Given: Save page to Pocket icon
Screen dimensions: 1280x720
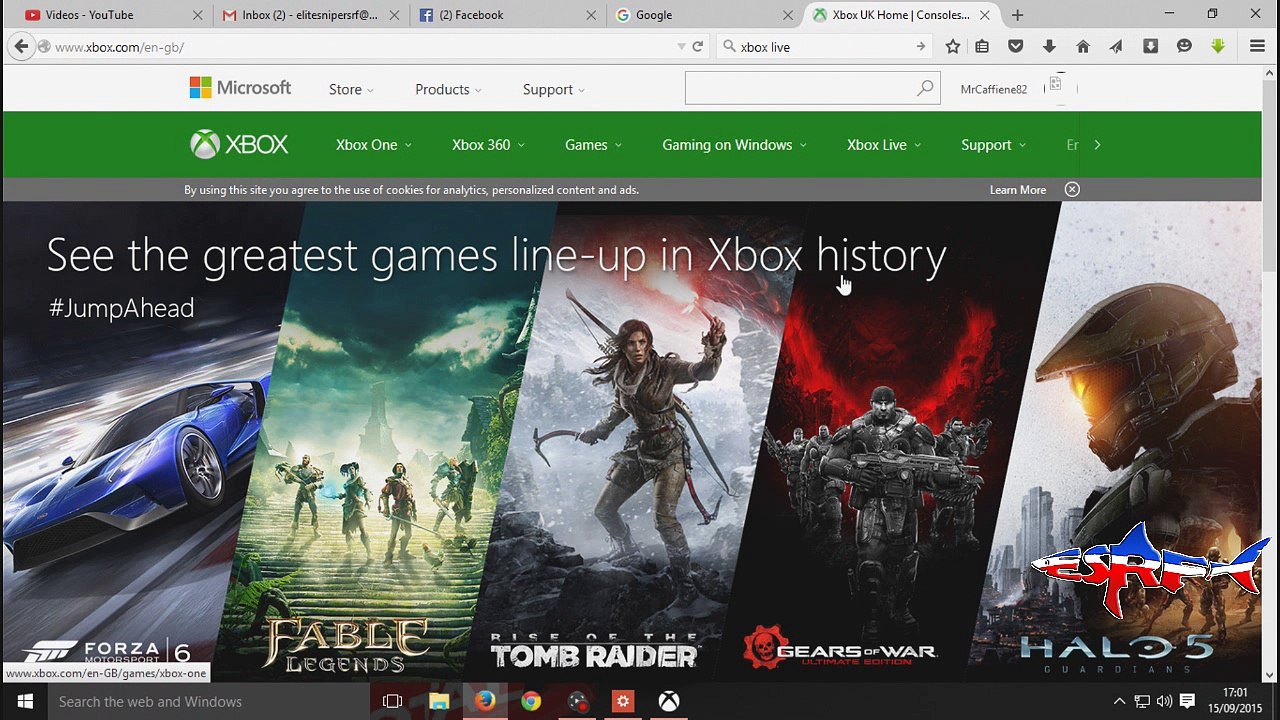Looking at the screenshot, I should (1015, 46).
